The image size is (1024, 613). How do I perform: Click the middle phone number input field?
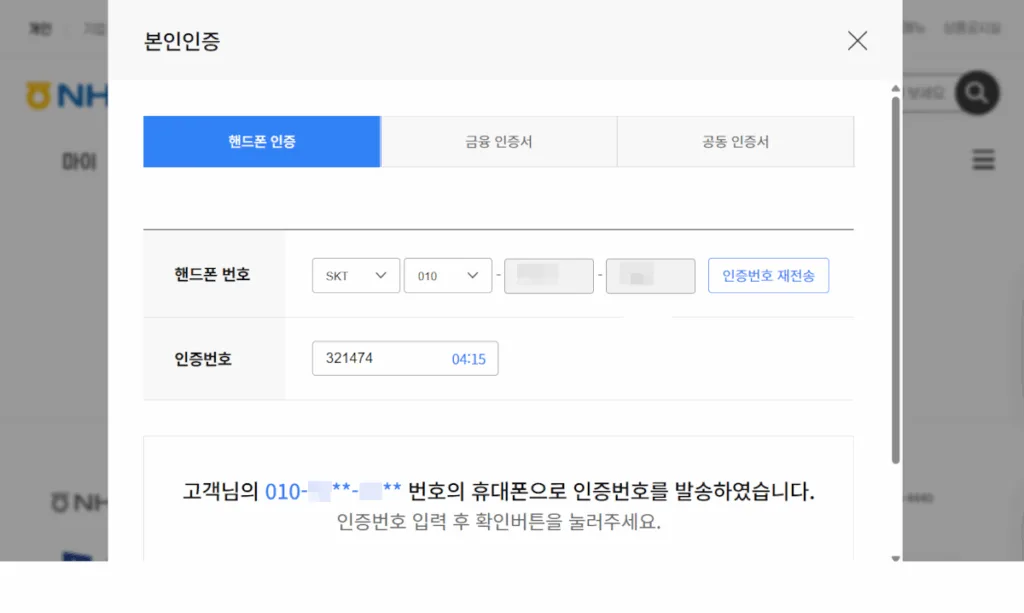549,275
